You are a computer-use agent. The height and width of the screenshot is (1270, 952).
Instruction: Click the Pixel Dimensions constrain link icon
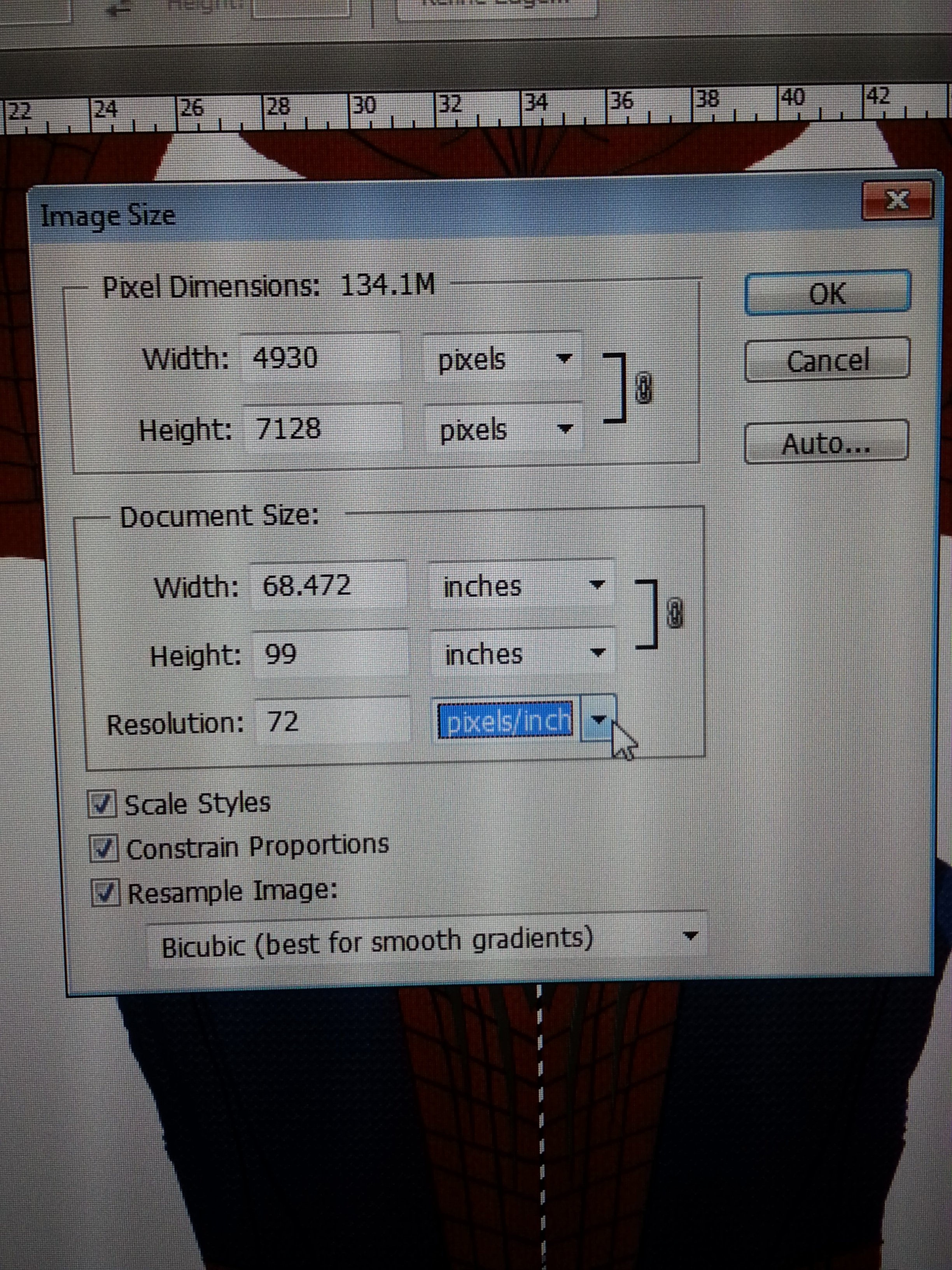point(644,388)
